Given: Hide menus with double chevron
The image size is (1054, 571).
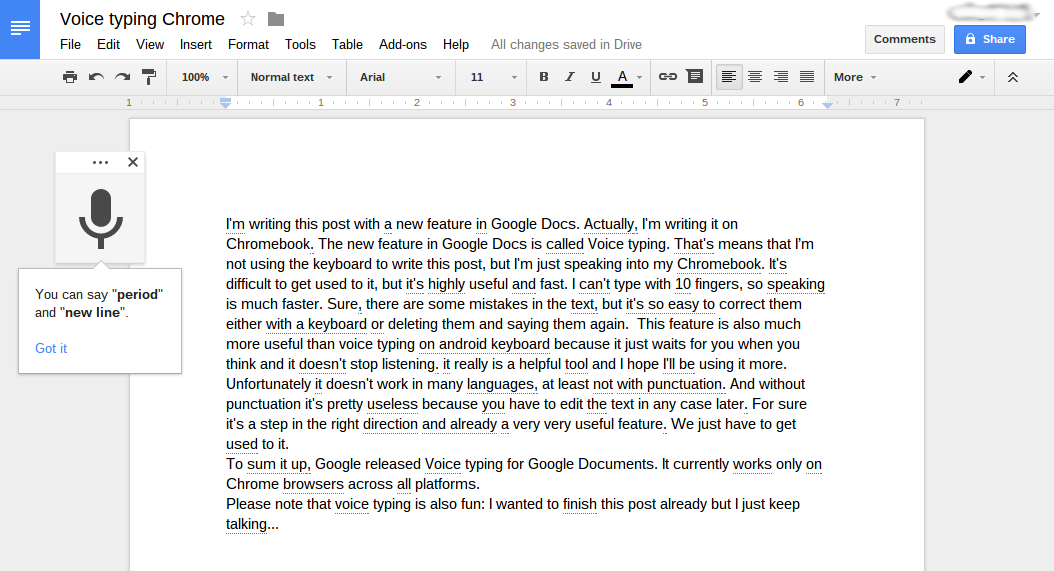Looking at the screenshot, I should (x=1012, y=77).
